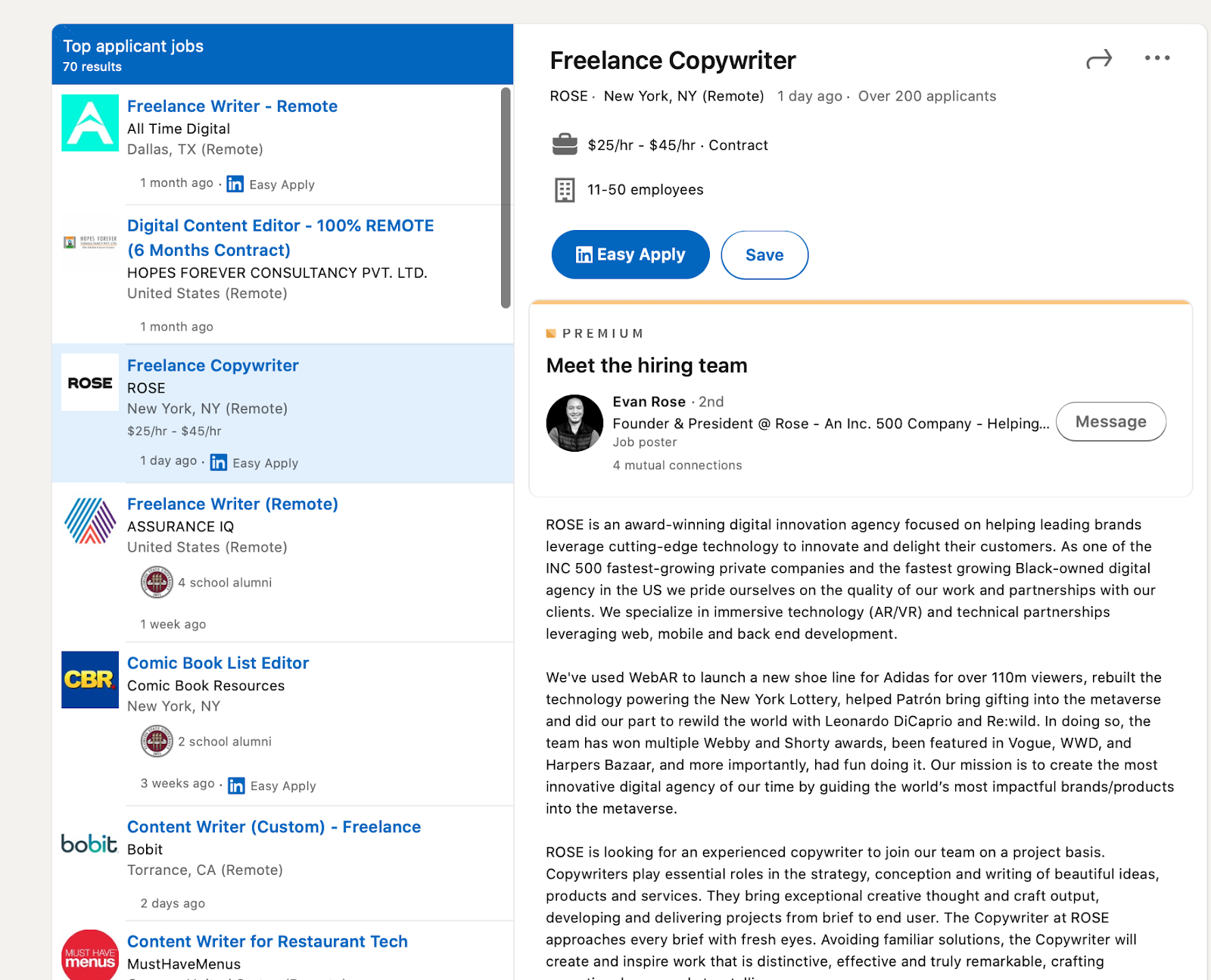Message Evan Rose

(x=1110, y=422)
